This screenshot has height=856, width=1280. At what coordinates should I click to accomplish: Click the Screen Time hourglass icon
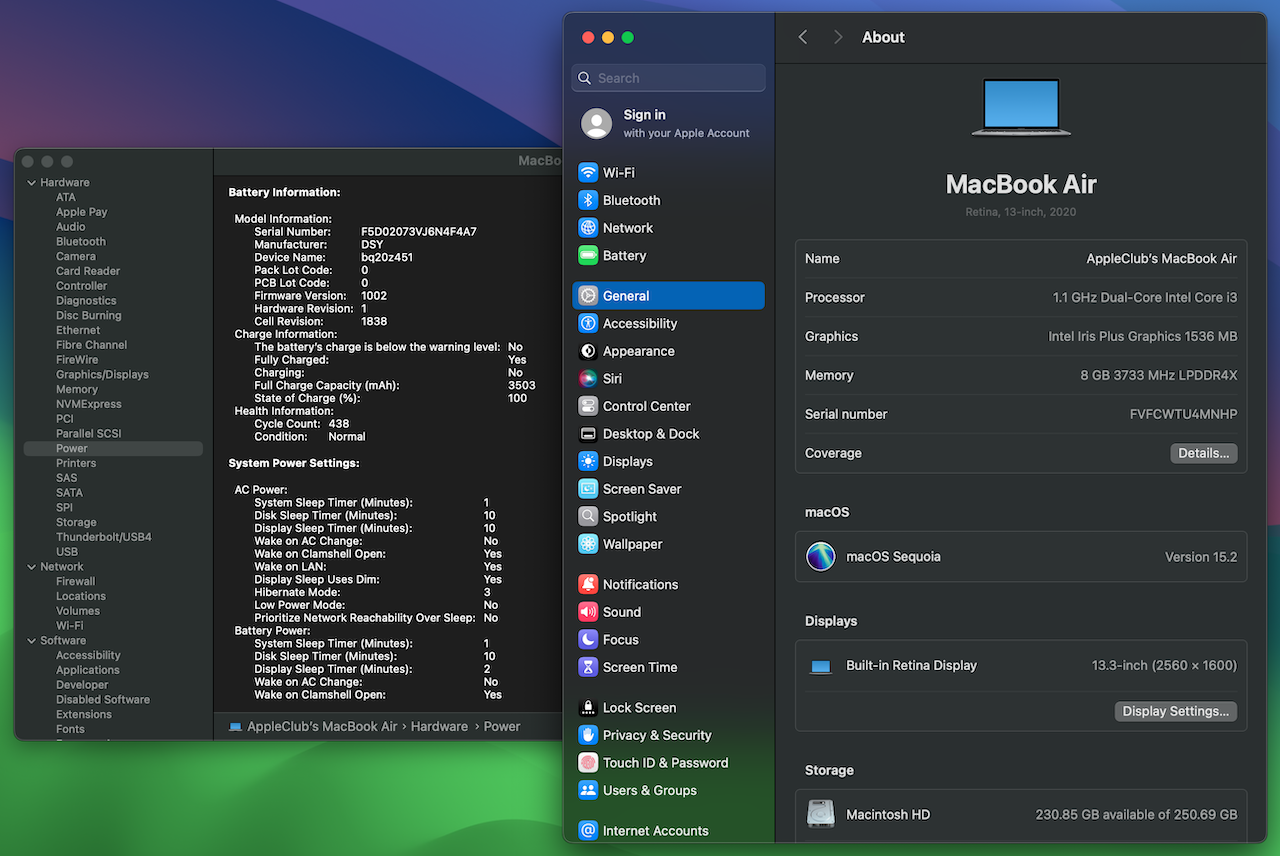[588, 668]
